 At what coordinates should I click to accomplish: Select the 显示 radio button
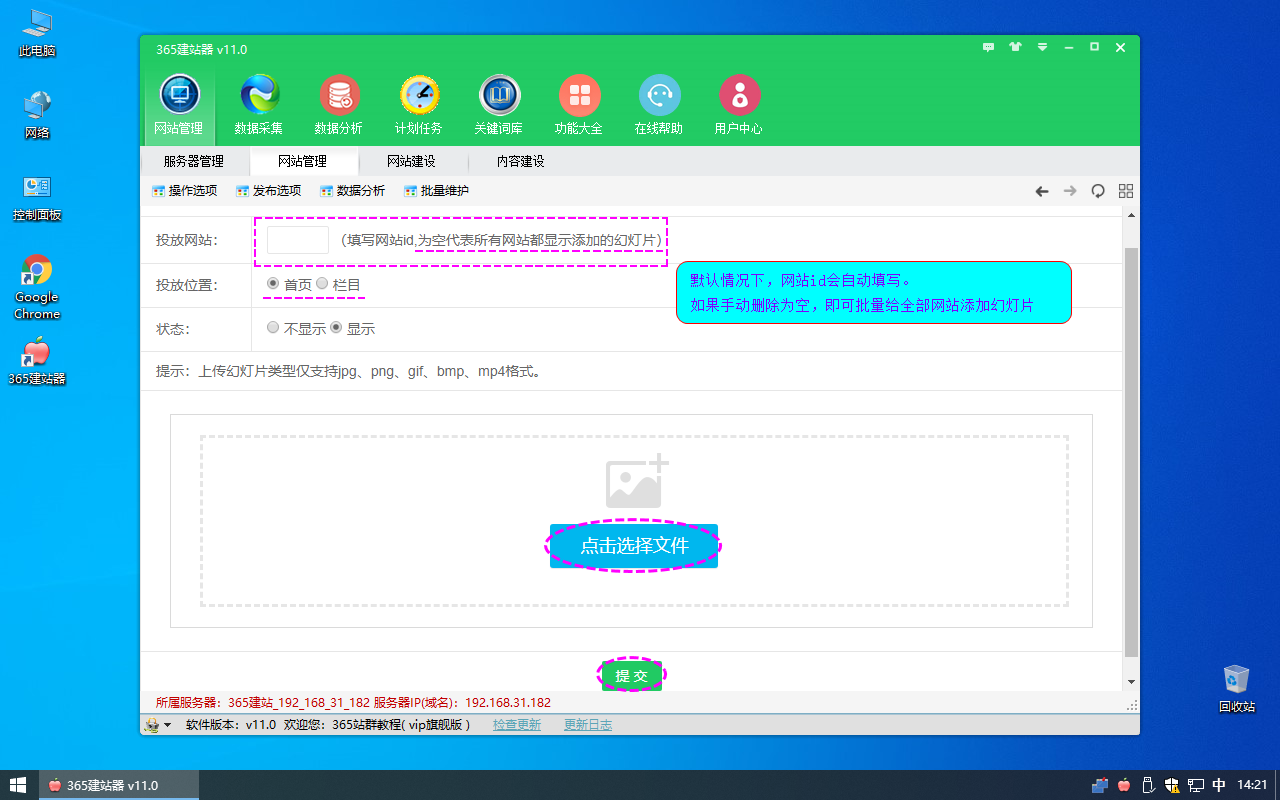click(336, 327)
